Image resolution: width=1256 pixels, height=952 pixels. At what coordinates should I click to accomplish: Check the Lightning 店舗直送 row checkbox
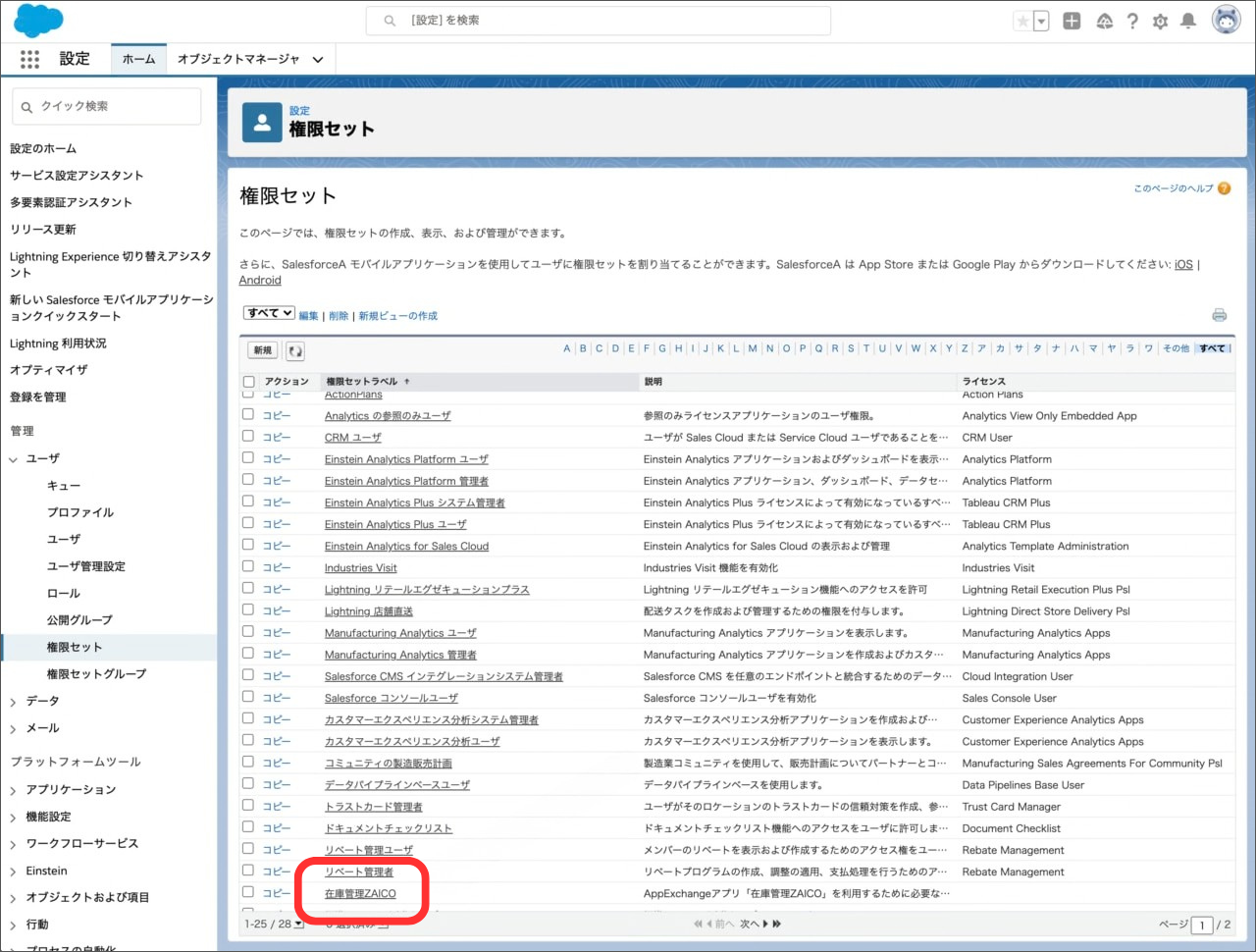[x=248, y=610]
